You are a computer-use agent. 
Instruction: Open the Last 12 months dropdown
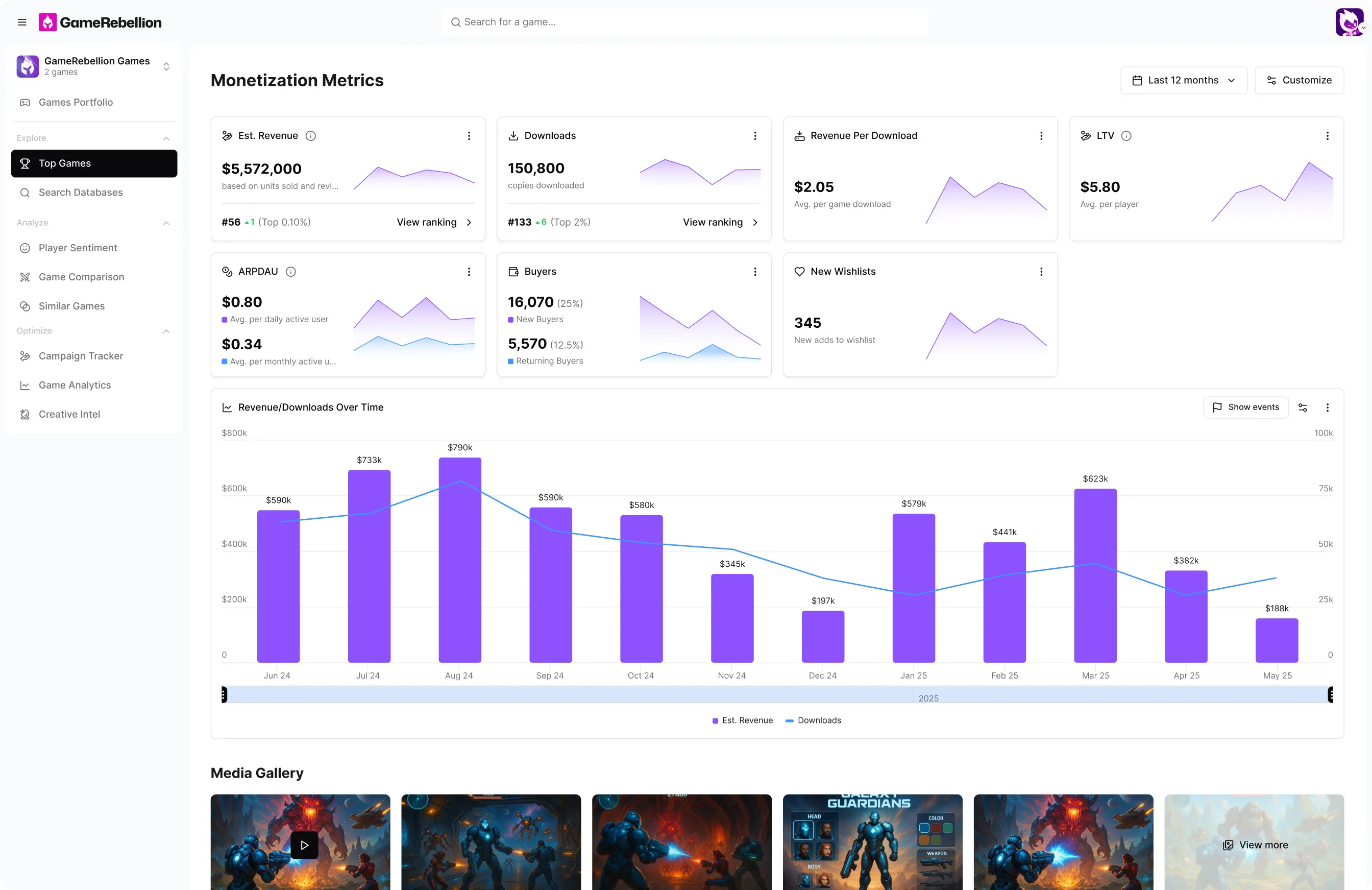[x=1183, y=80]
